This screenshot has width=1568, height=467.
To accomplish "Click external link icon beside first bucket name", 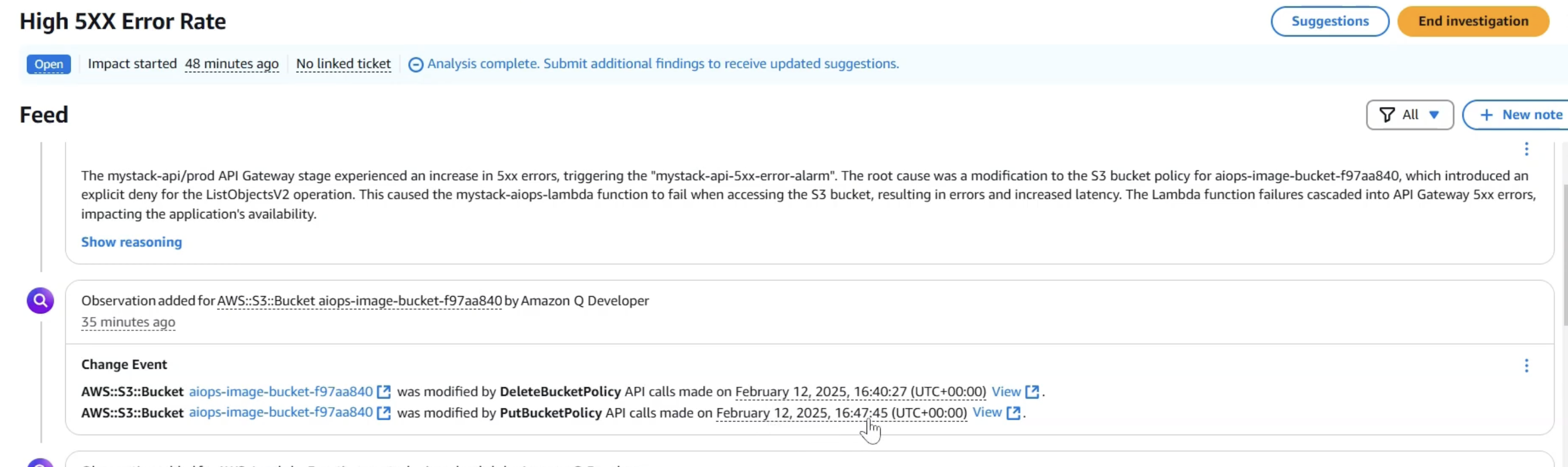I will coord(383,392).
